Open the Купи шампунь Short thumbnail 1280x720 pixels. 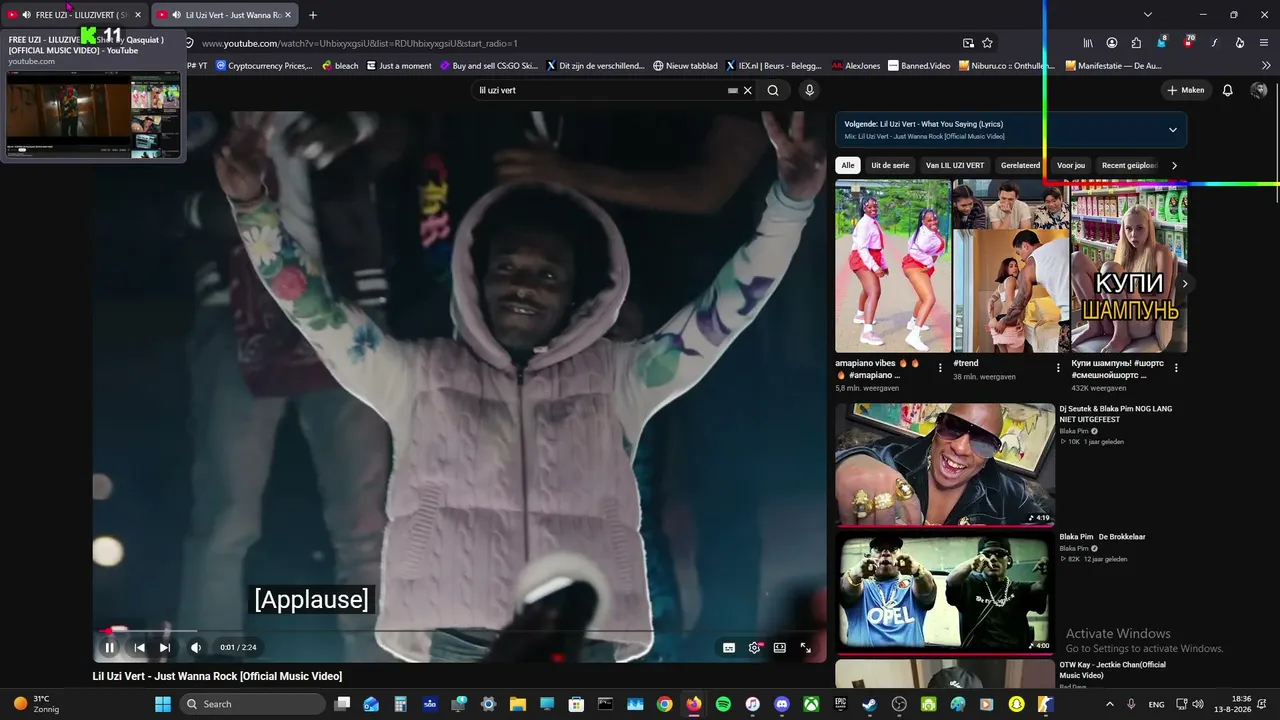click(x=1129, y=266)
